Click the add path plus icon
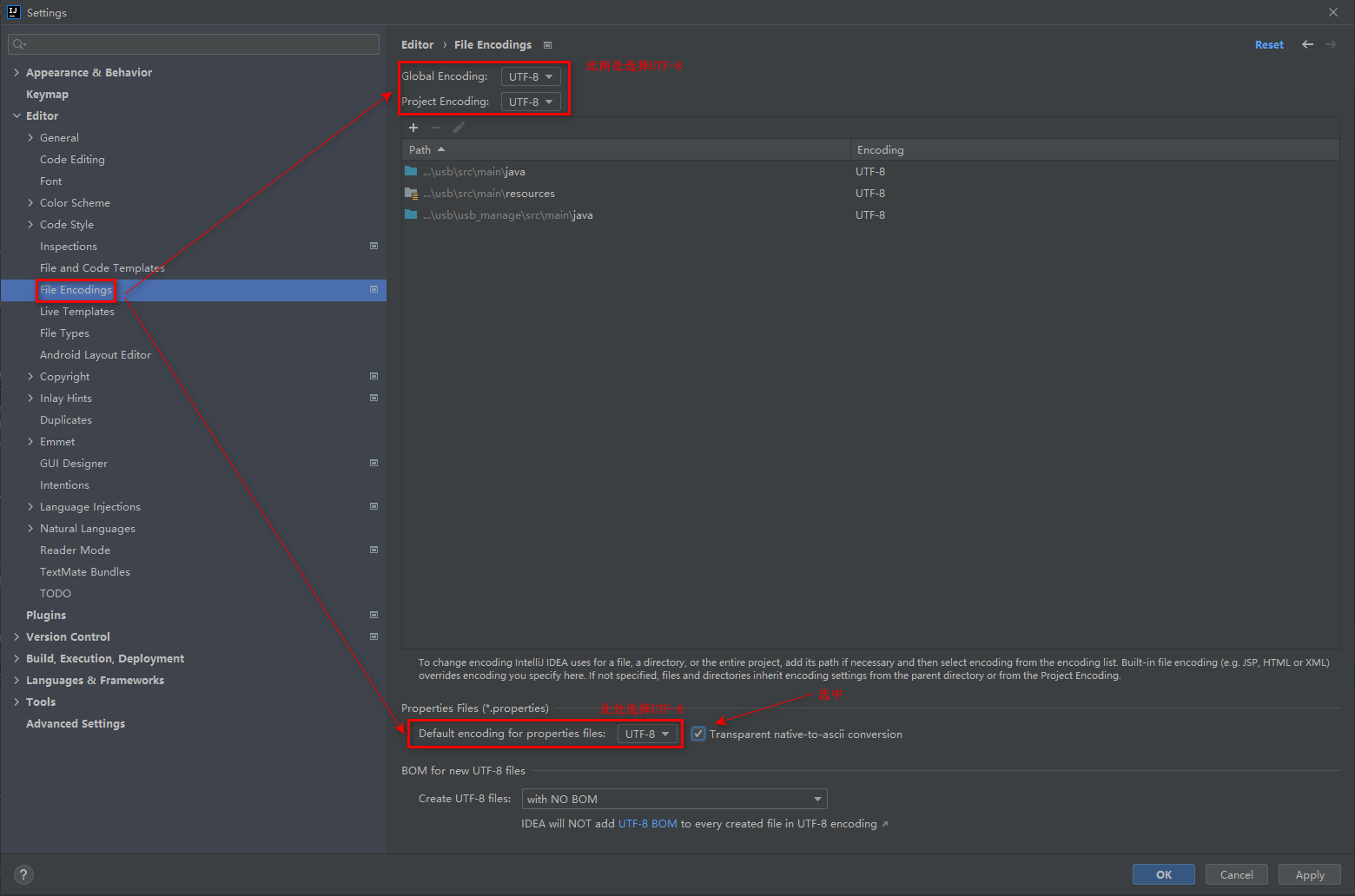 click(x=413, y=128)
